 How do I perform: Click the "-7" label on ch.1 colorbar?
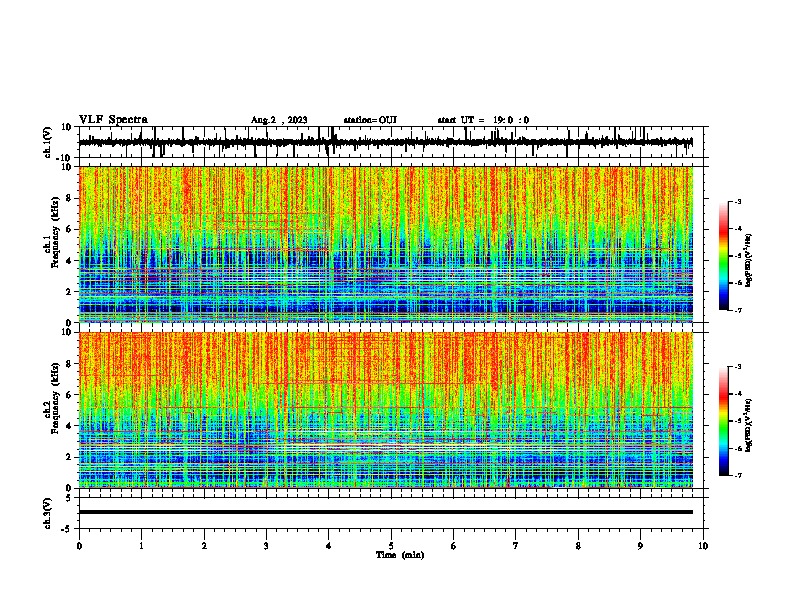coord(737,310)
